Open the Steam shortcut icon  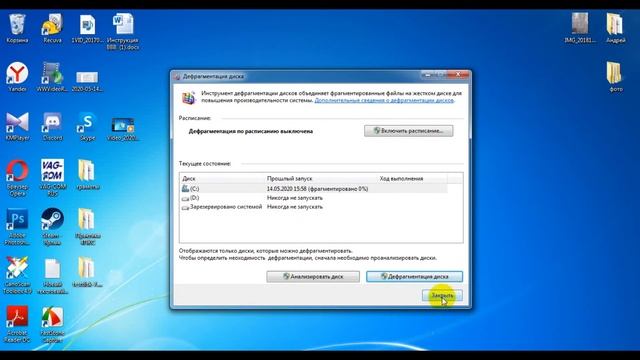tap(52, 227)
